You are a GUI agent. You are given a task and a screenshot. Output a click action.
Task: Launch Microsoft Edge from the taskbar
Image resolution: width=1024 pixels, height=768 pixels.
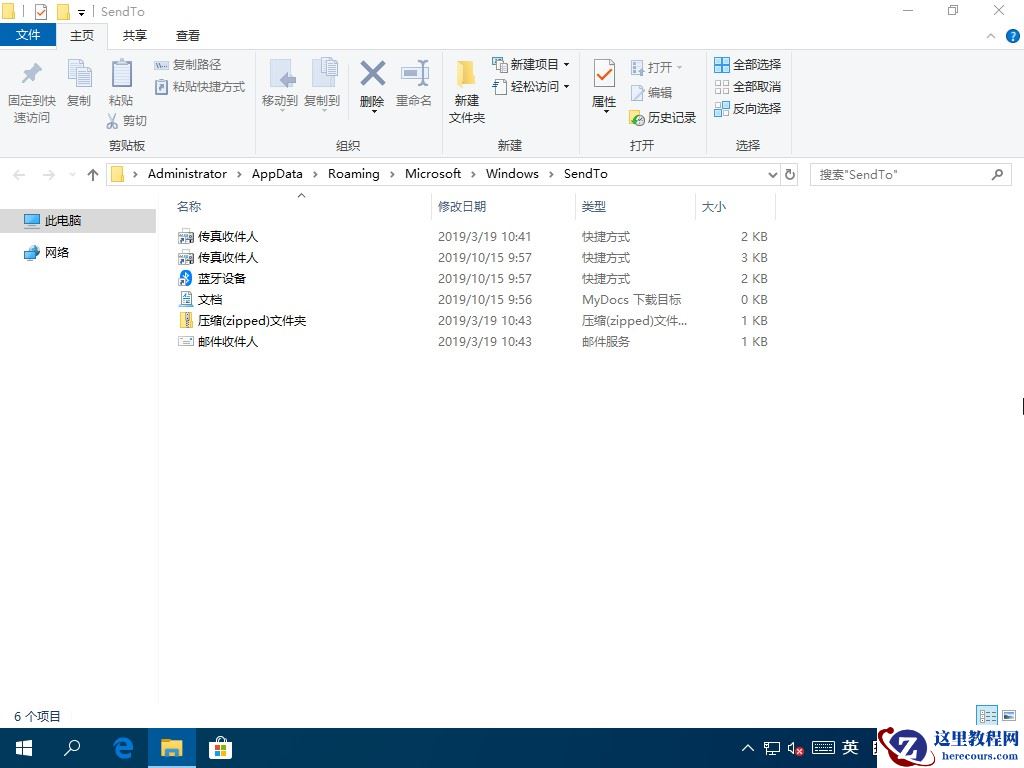[122, 747]
